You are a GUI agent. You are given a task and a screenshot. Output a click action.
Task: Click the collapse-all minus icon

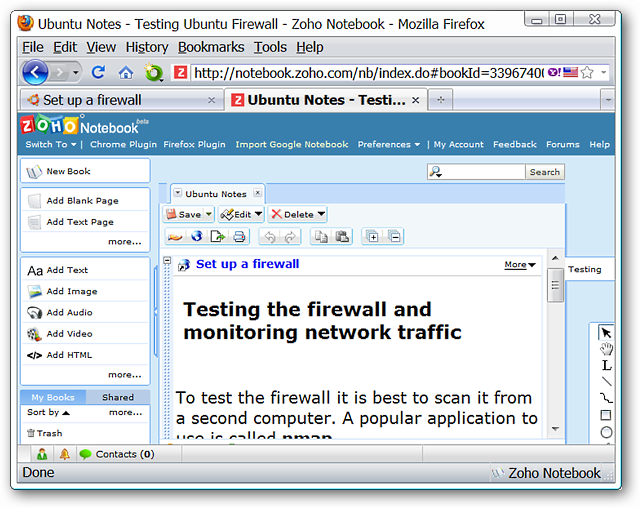coord(394,236)
